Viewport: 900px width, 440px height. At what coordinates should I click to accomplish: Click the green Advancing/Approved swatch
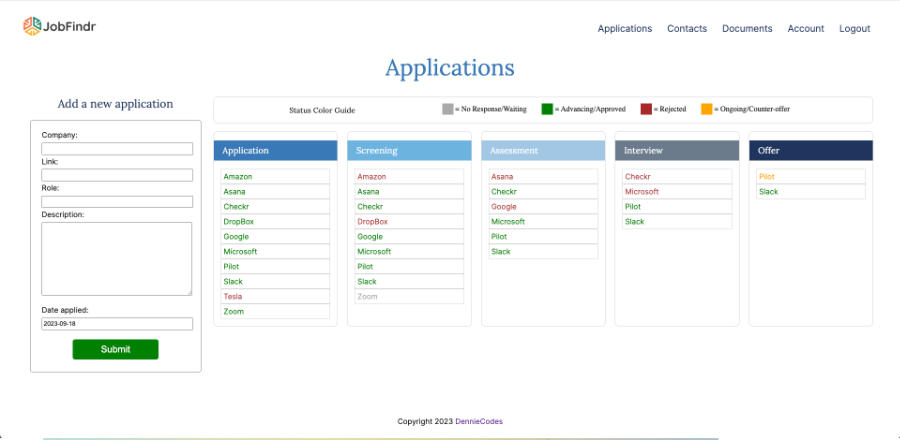[x=547, y=109]
